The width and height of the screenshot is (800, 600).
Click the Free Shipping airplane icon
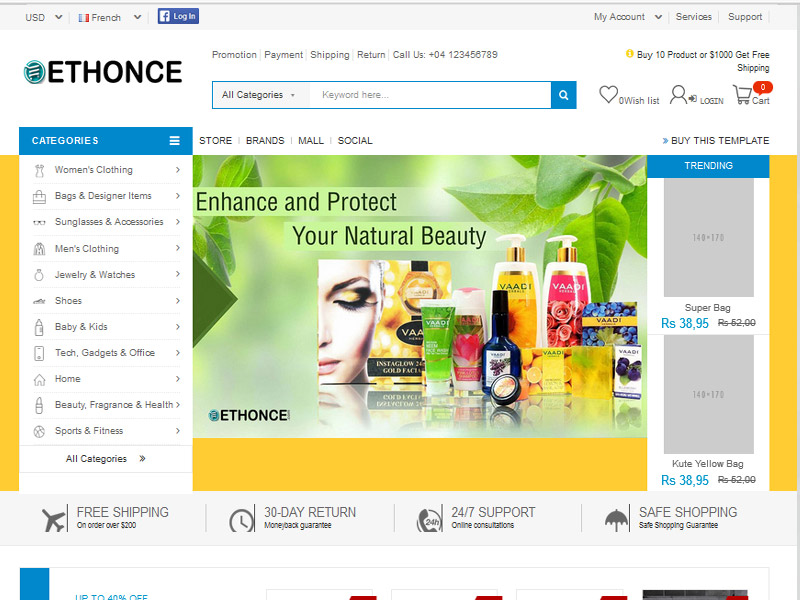click(54, 518)
